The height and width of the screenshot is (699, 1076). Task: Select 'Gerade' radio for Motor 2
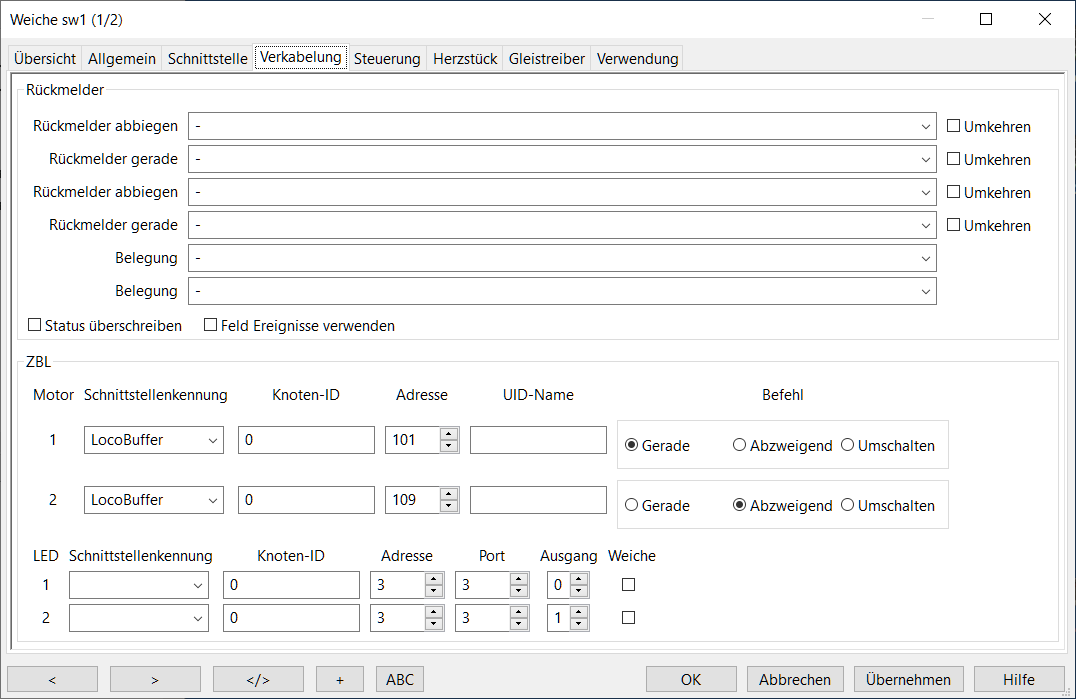point(632,505)
